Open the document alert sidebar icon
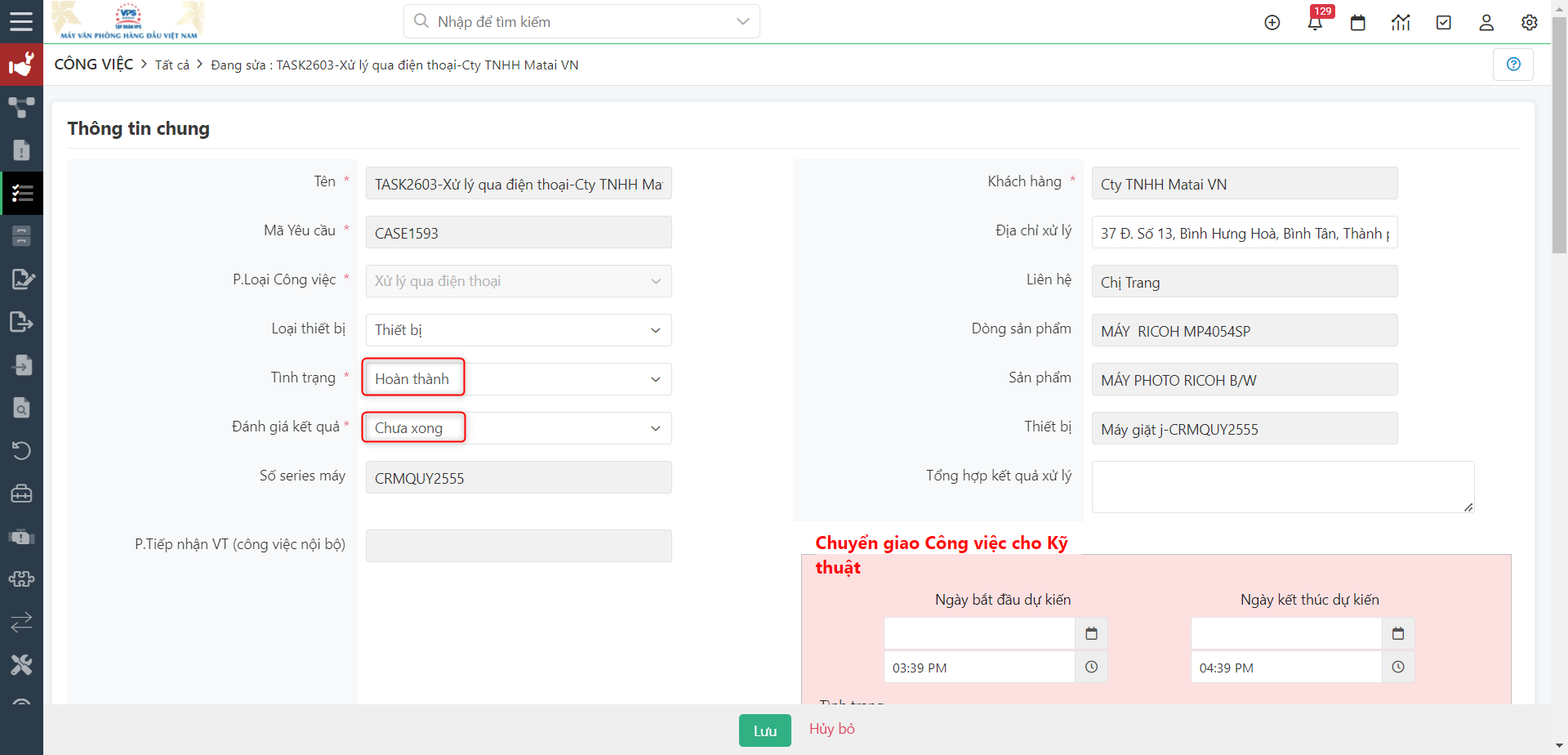The image size is (1568, 755). click(x=21, y=150)
